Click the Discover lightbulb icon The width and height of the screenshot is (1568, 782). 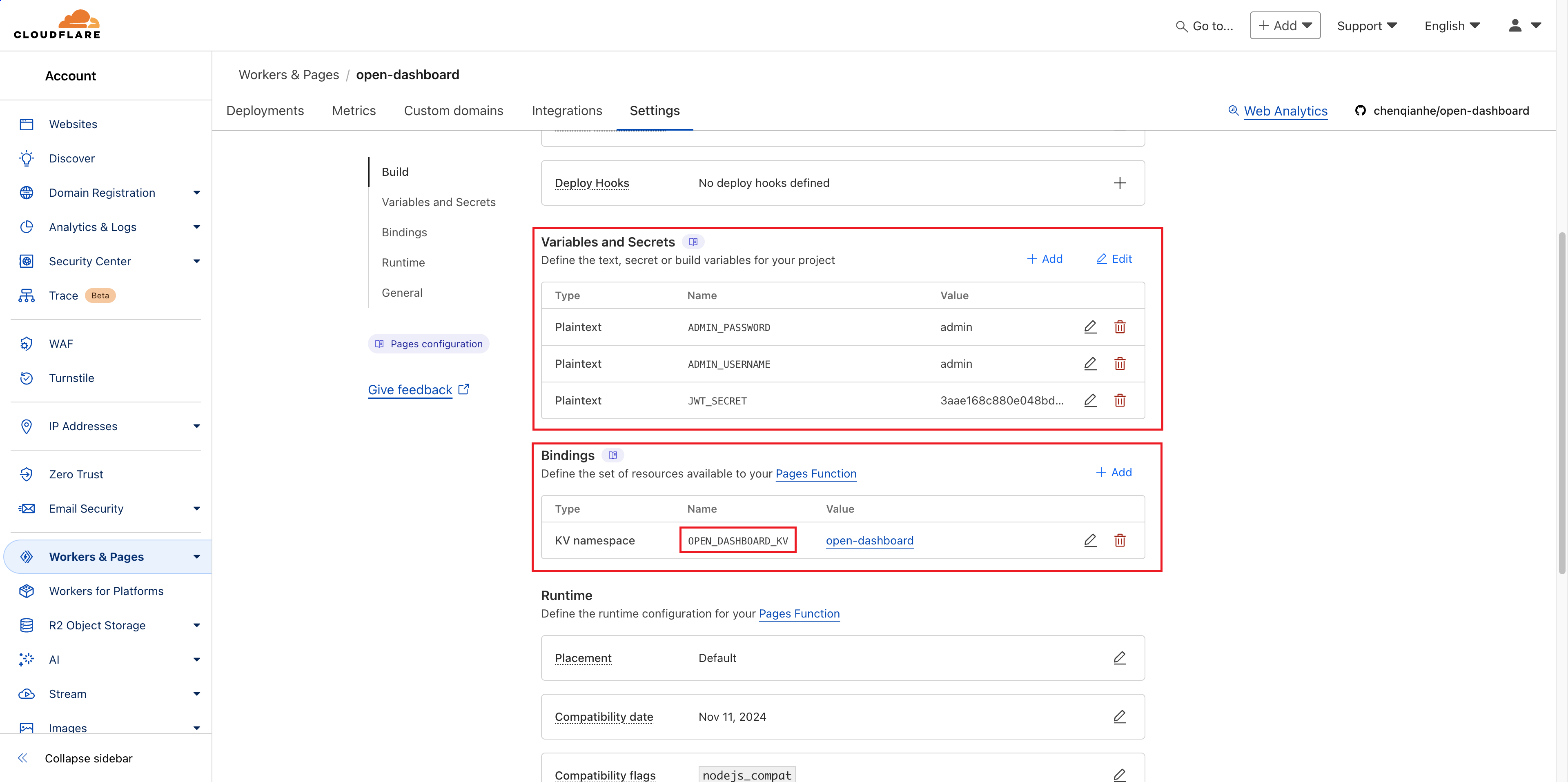[26, 158]
